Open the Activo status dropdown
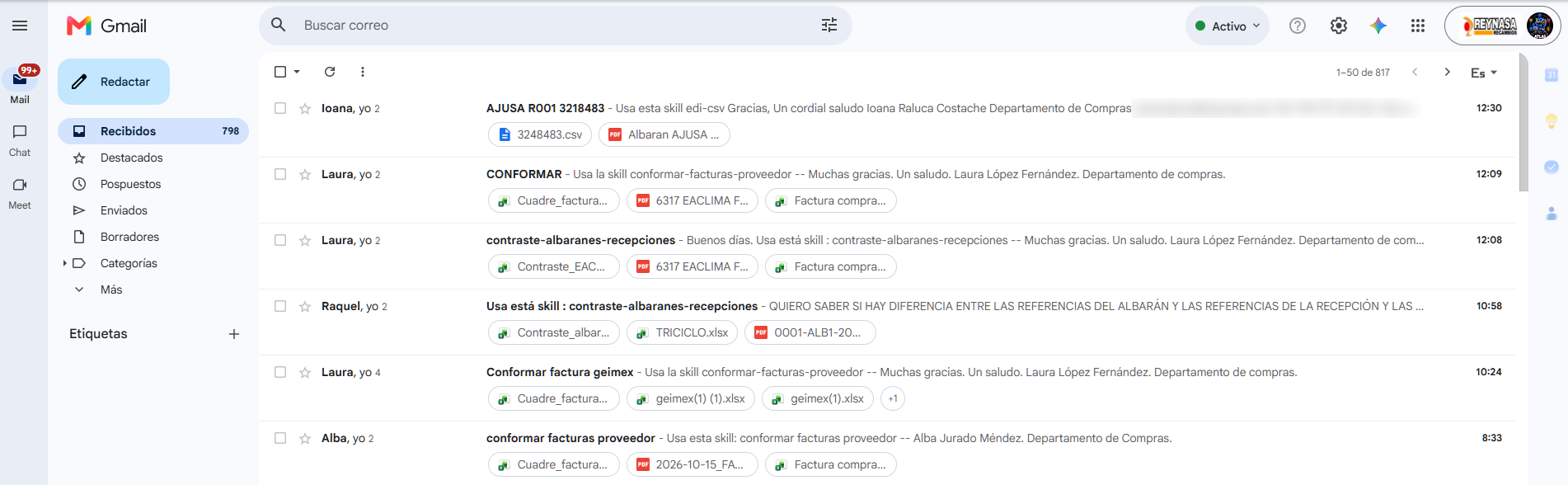 pos(1228,26)
